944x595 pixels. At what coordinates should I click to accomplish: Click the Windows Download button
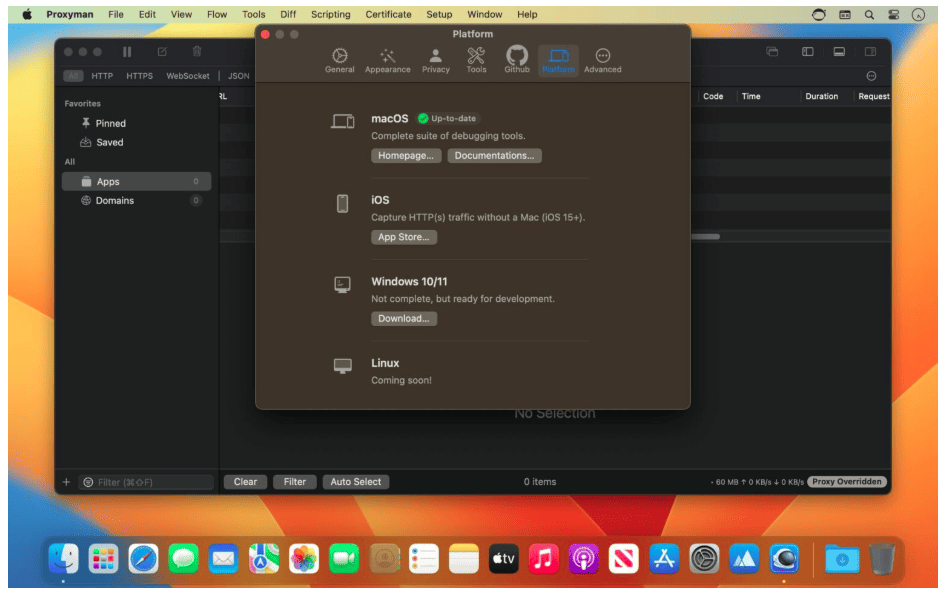tap(403, 318)
